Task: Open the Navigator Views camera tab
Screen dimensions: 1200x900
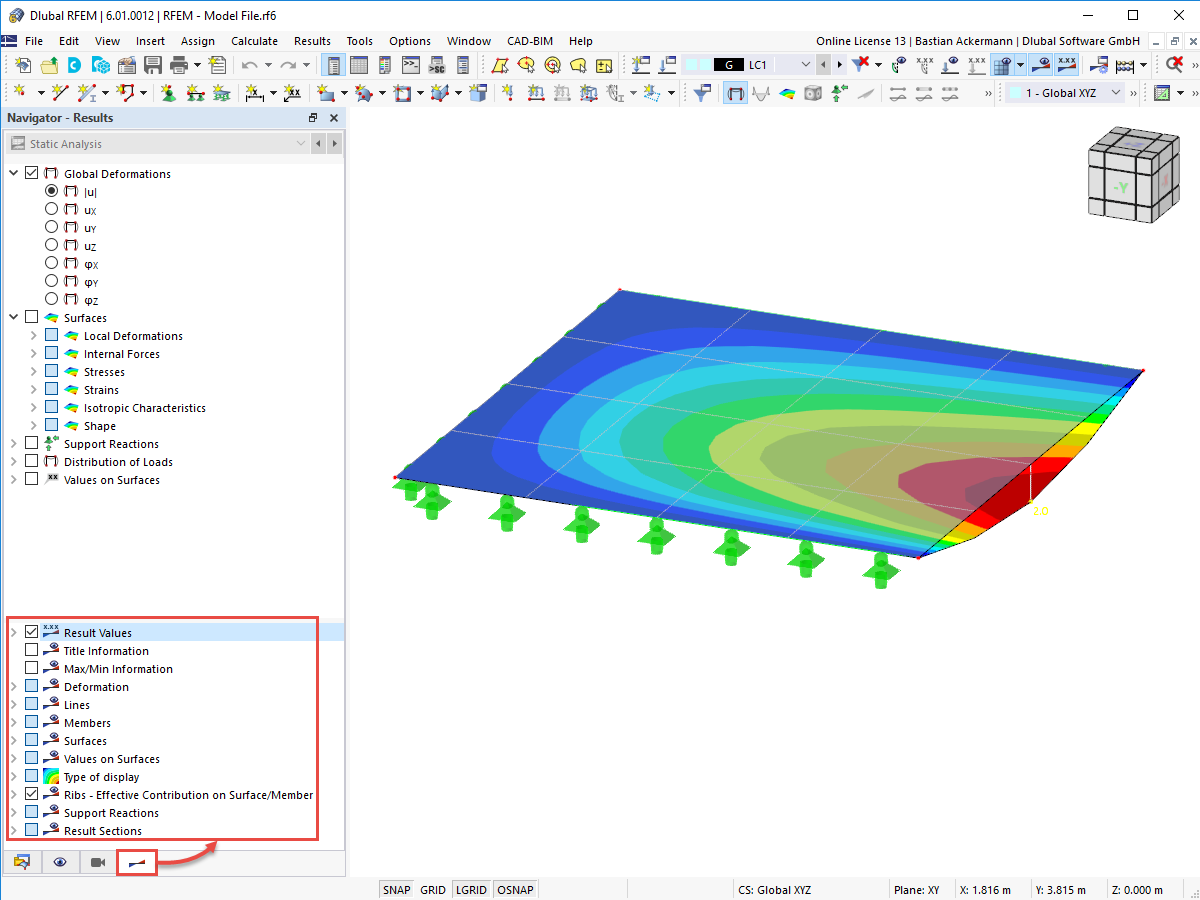Action: click(98, 862)
